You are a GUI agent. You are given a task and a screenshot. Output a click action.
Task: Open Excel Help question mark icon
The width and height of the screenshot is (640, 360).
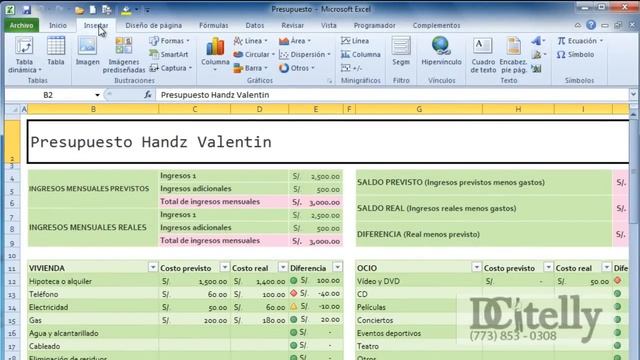(x=591, y=25)
